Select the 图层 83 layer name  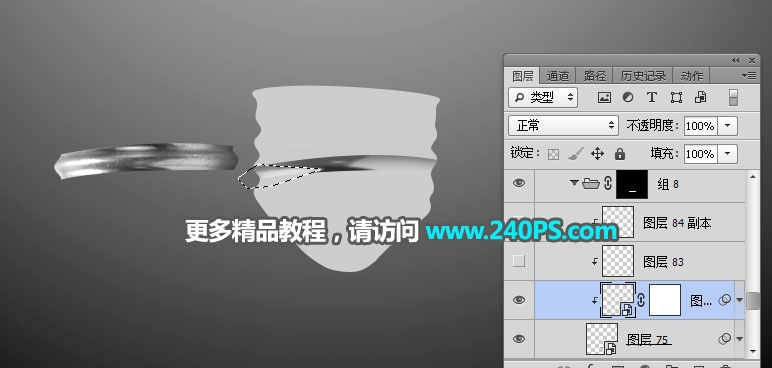(x=664, y=262)
